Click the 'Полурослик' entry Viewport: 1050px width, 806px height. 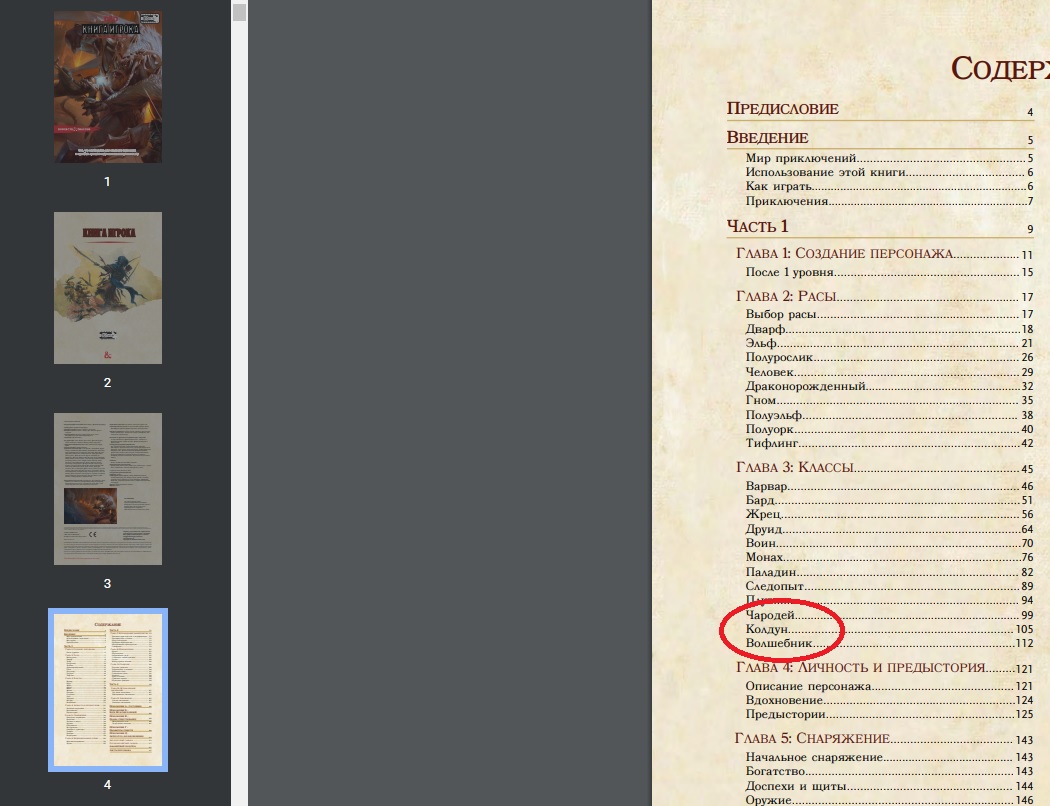pyautogui.click(x=779, y=357)
